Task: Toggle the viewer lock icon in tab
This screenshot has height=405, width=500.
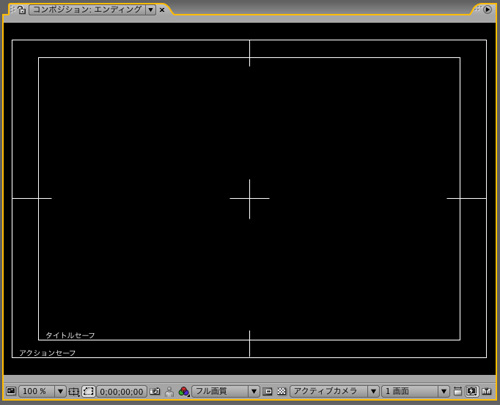Action: (22, 10)
